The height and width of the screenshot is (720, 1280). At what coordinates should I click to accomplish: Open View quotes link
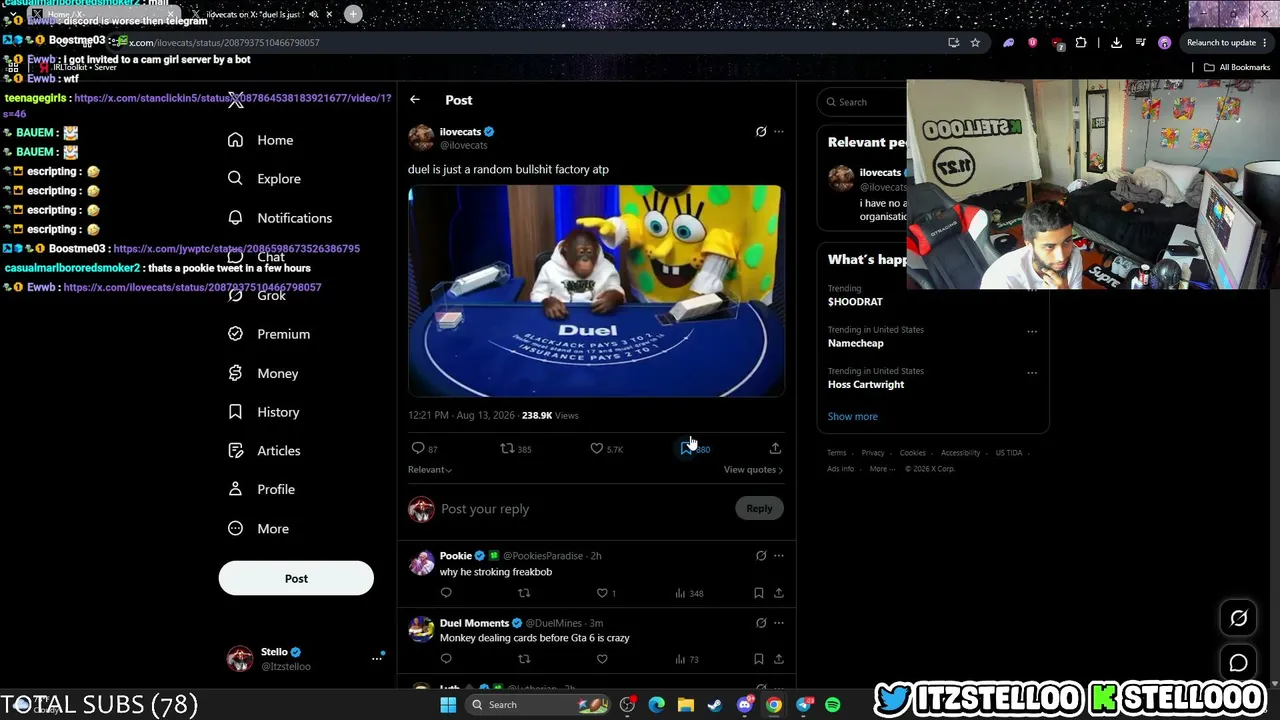(753, 469)
